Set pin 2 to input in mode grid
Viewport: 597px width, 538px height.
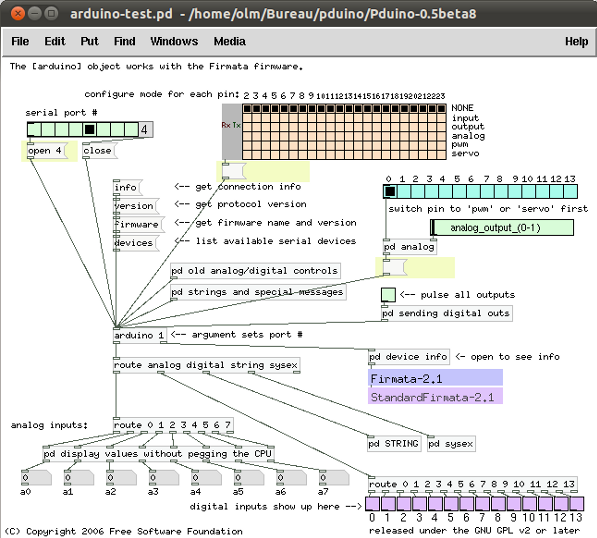point(247,118)
